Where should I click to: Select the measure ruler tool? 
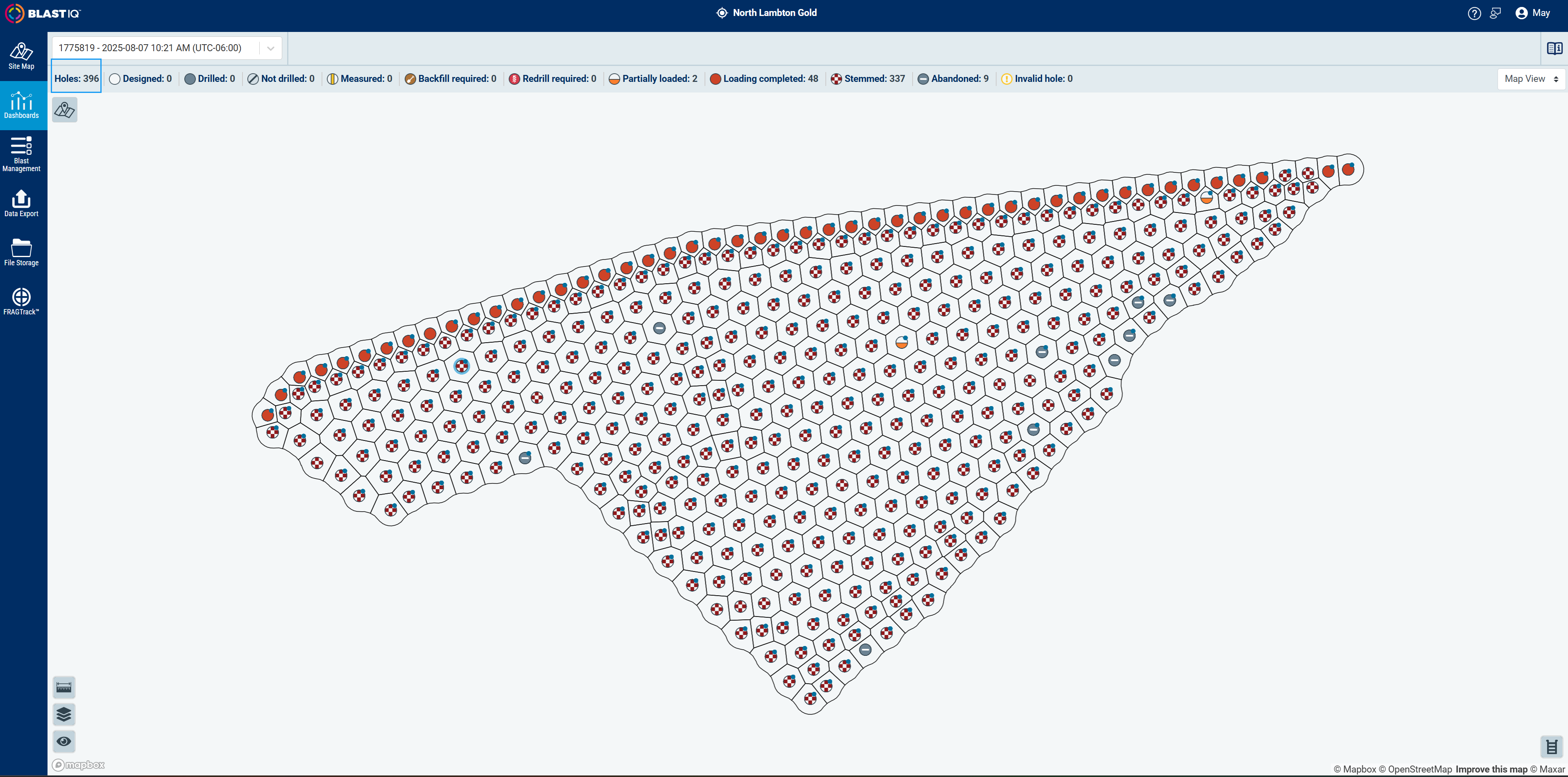[64, 688]
